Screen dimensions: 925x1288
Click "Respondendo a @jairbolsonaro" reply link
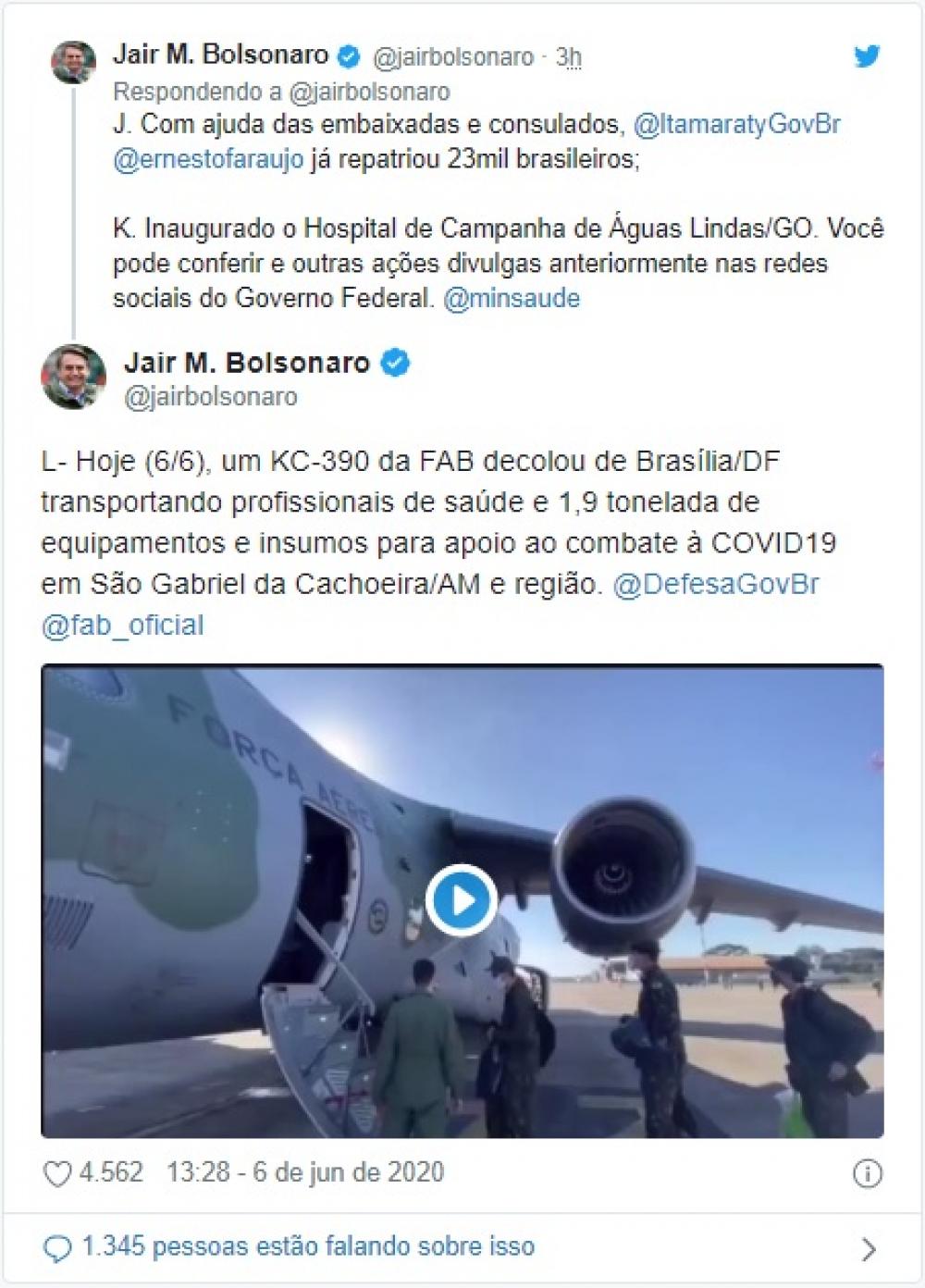tap(281, 92)
